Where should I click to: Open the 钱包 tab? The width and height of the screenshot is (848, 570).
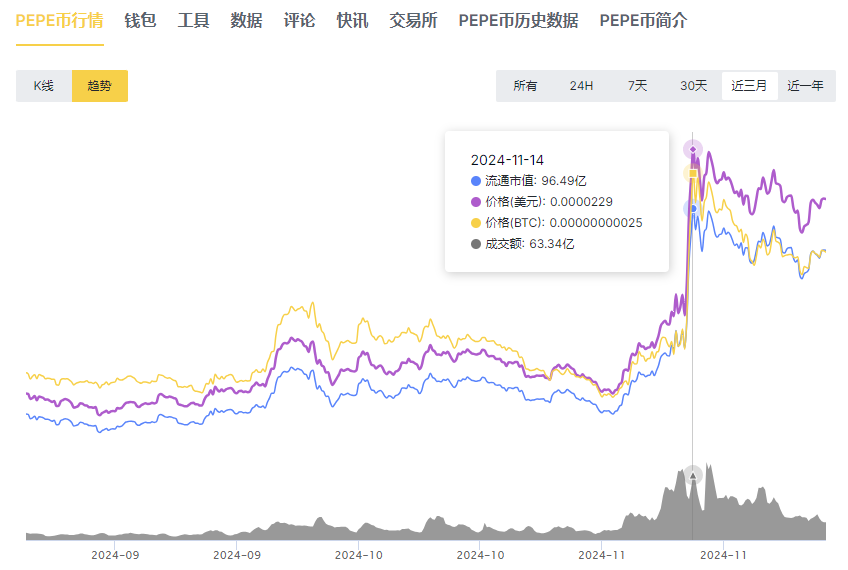coord(140,20)
